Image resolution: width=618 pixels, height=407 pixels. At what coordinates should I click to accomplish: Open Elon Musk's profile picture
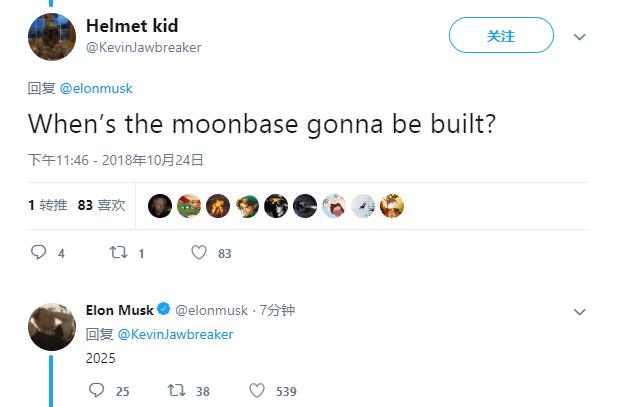[52, 326]
